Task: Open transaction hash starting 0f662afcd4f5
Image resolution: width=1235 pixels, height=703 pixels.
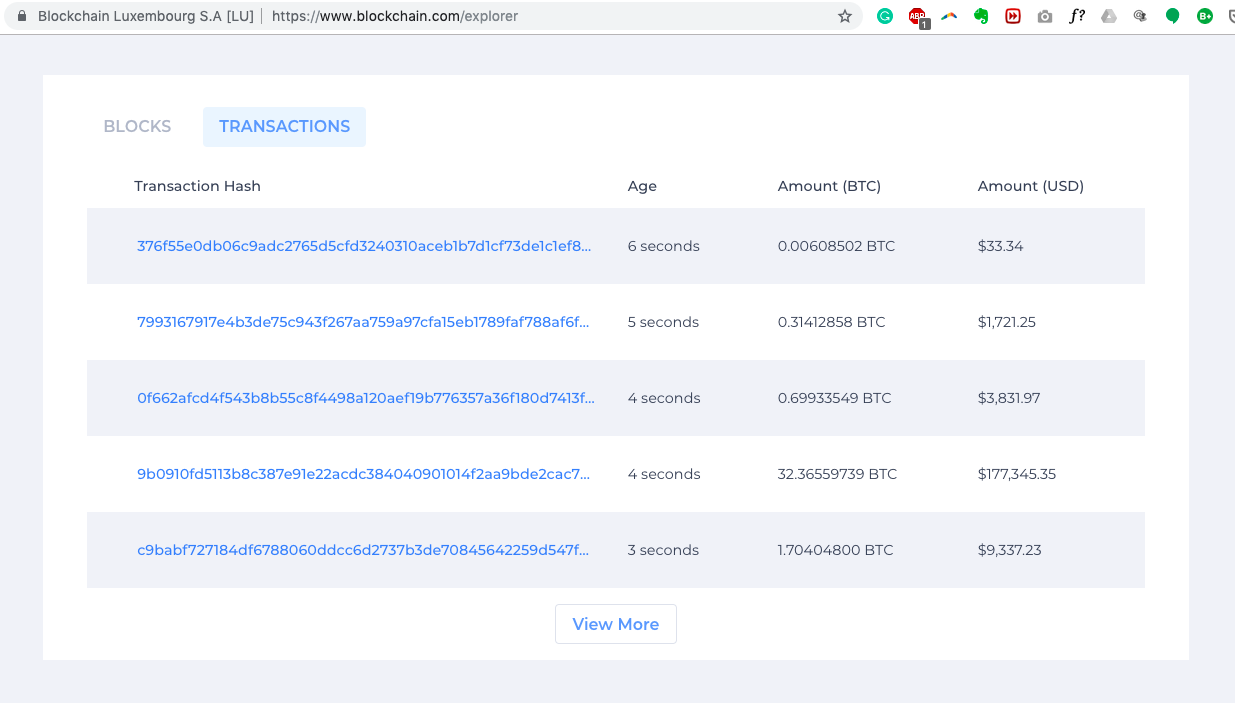Action: point(366,398)
